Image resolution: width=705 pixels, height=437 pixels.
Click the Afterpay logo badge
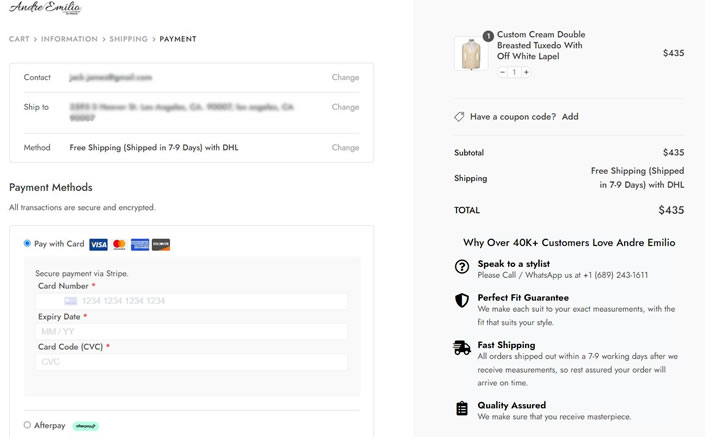pyautogui.click(x=85, y=426)
